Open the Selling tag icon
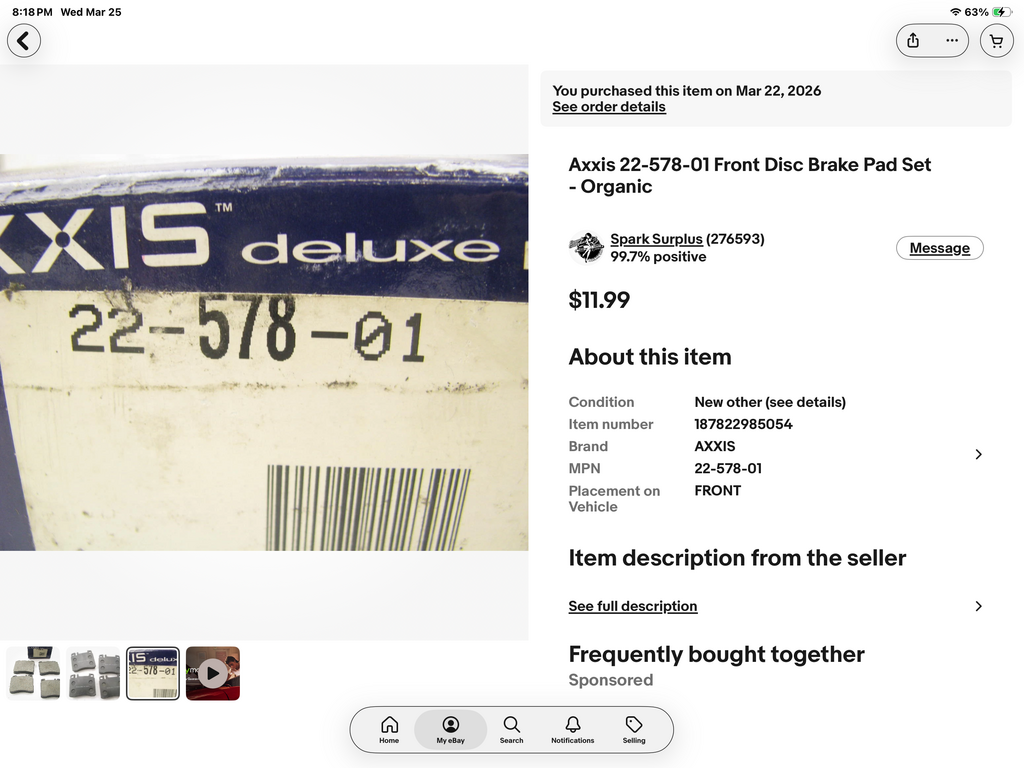This screenshot has width=1024, height=768. (633, 729)
